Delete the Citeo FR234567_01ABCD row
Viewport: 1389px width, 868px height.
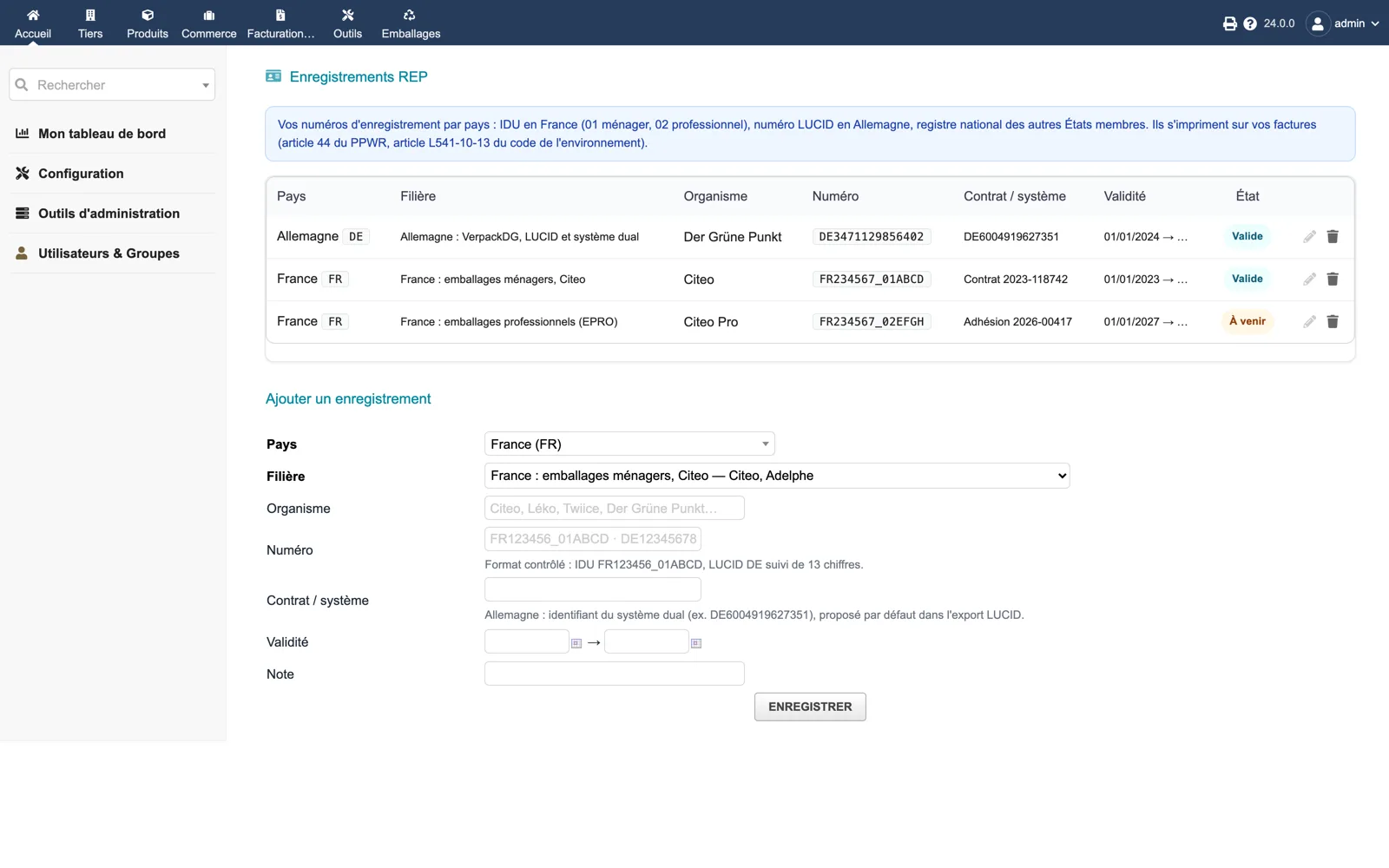pyautogui.click(x=1333, y=279)
